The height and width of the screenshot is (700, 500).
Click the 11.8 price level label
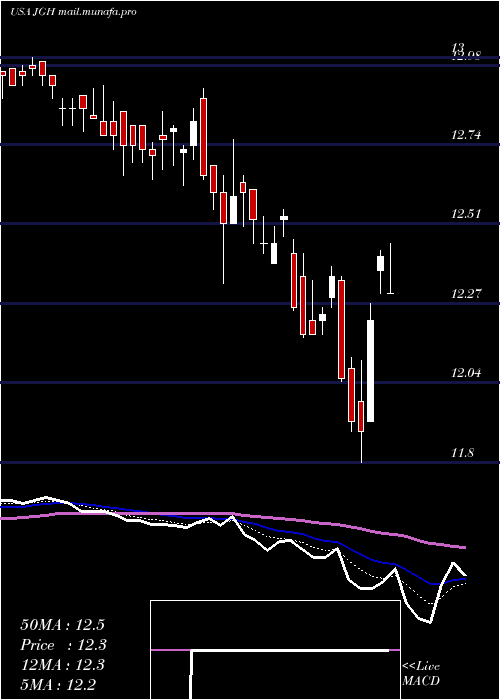[x=462, y=453]
